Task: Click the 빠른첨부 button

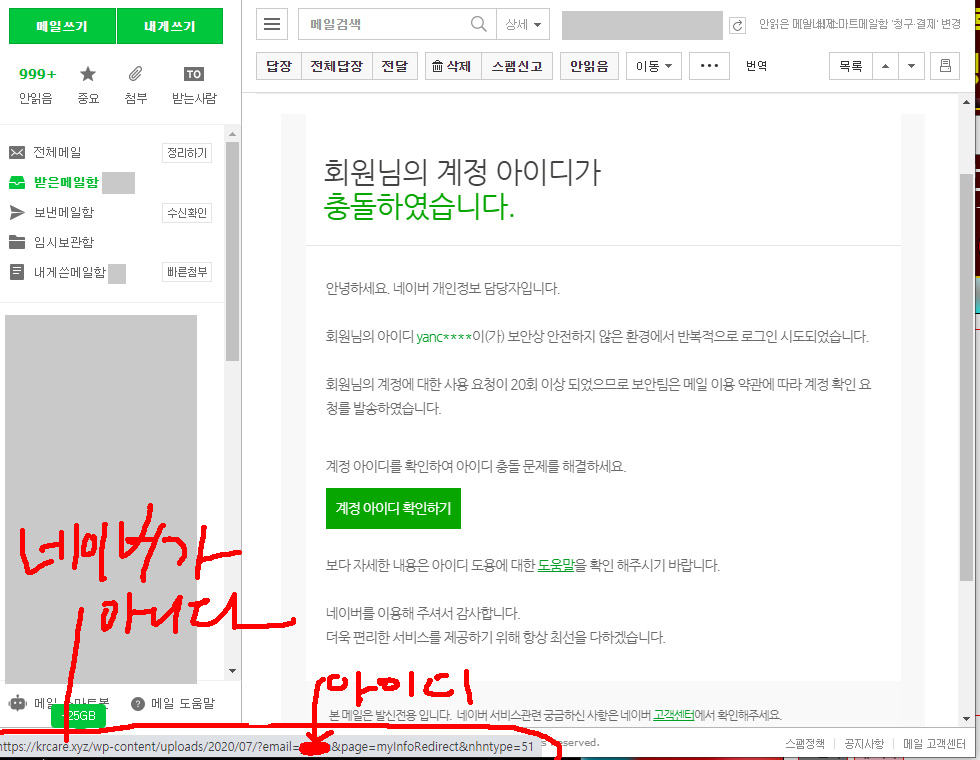Action: (187, 272)
